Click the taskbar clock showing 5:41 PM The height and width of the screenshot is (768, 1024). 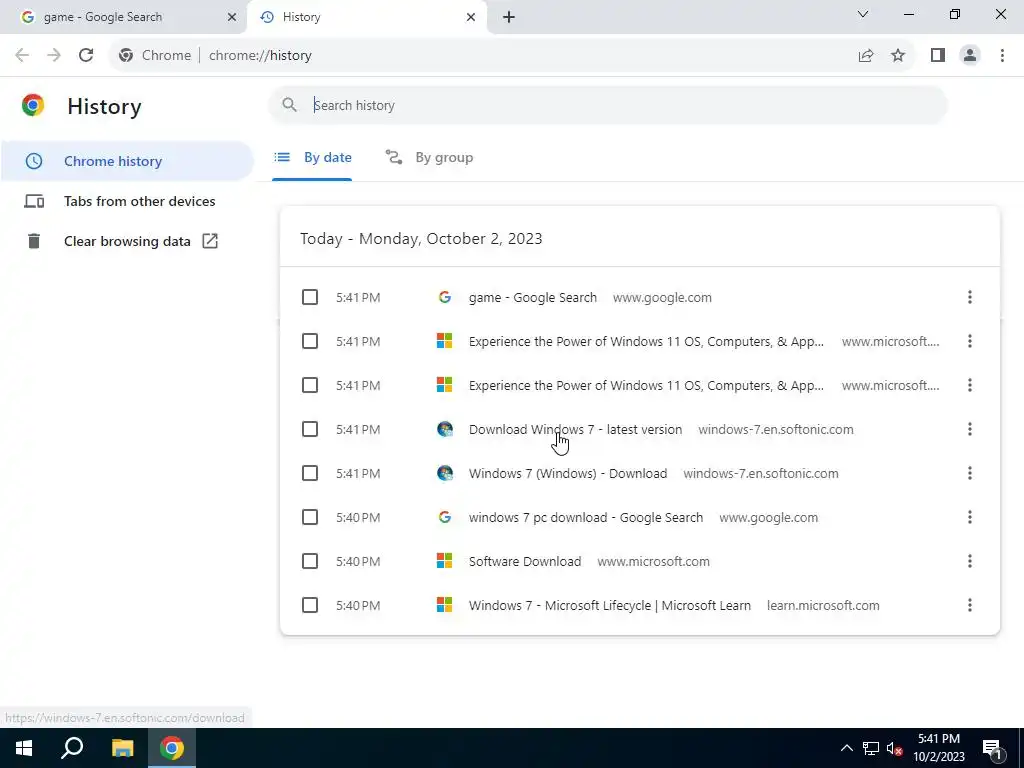(x=939, y=748)
